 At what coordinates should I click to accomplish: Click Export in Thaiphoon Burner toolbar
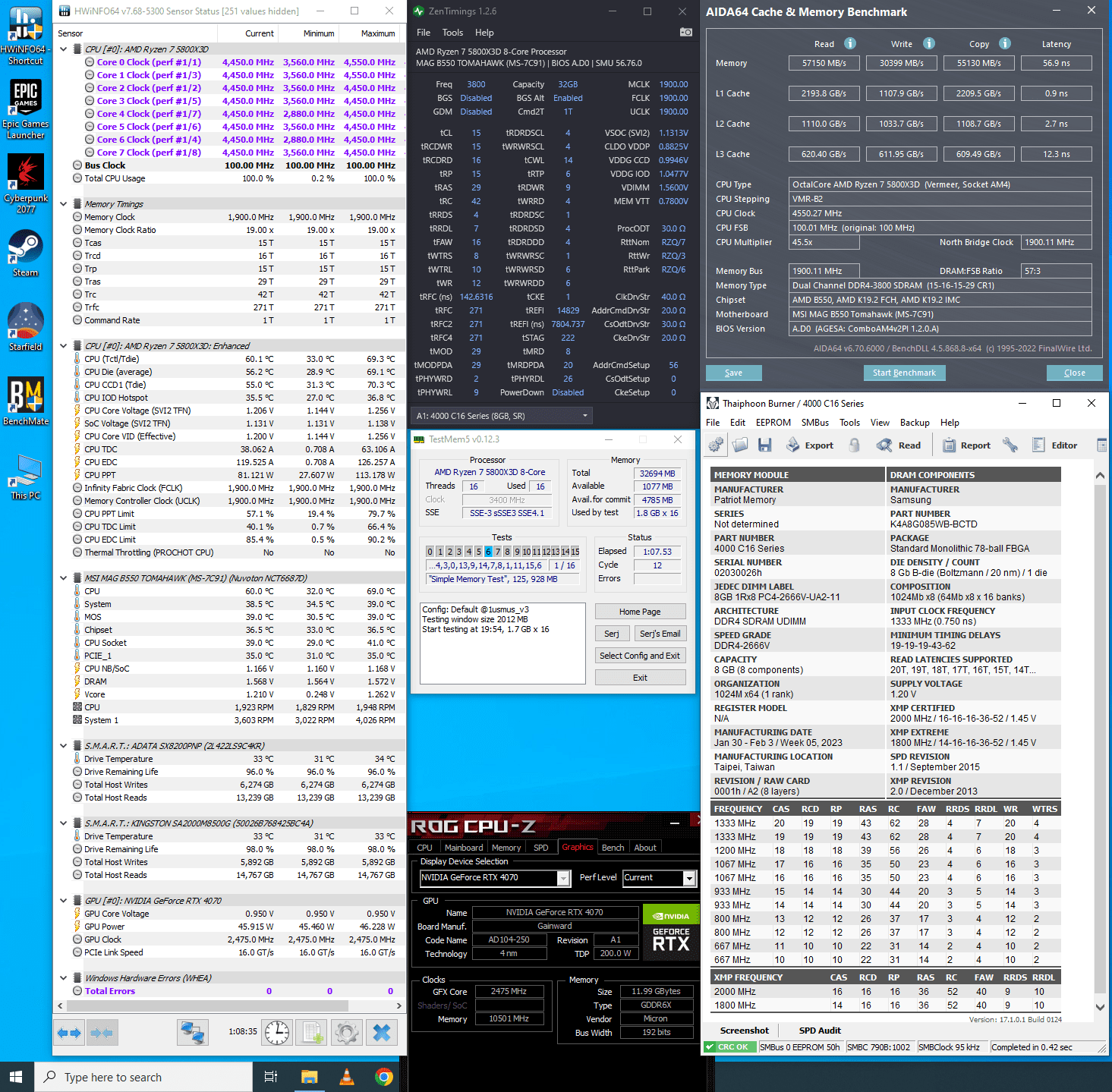pos(809,445)
